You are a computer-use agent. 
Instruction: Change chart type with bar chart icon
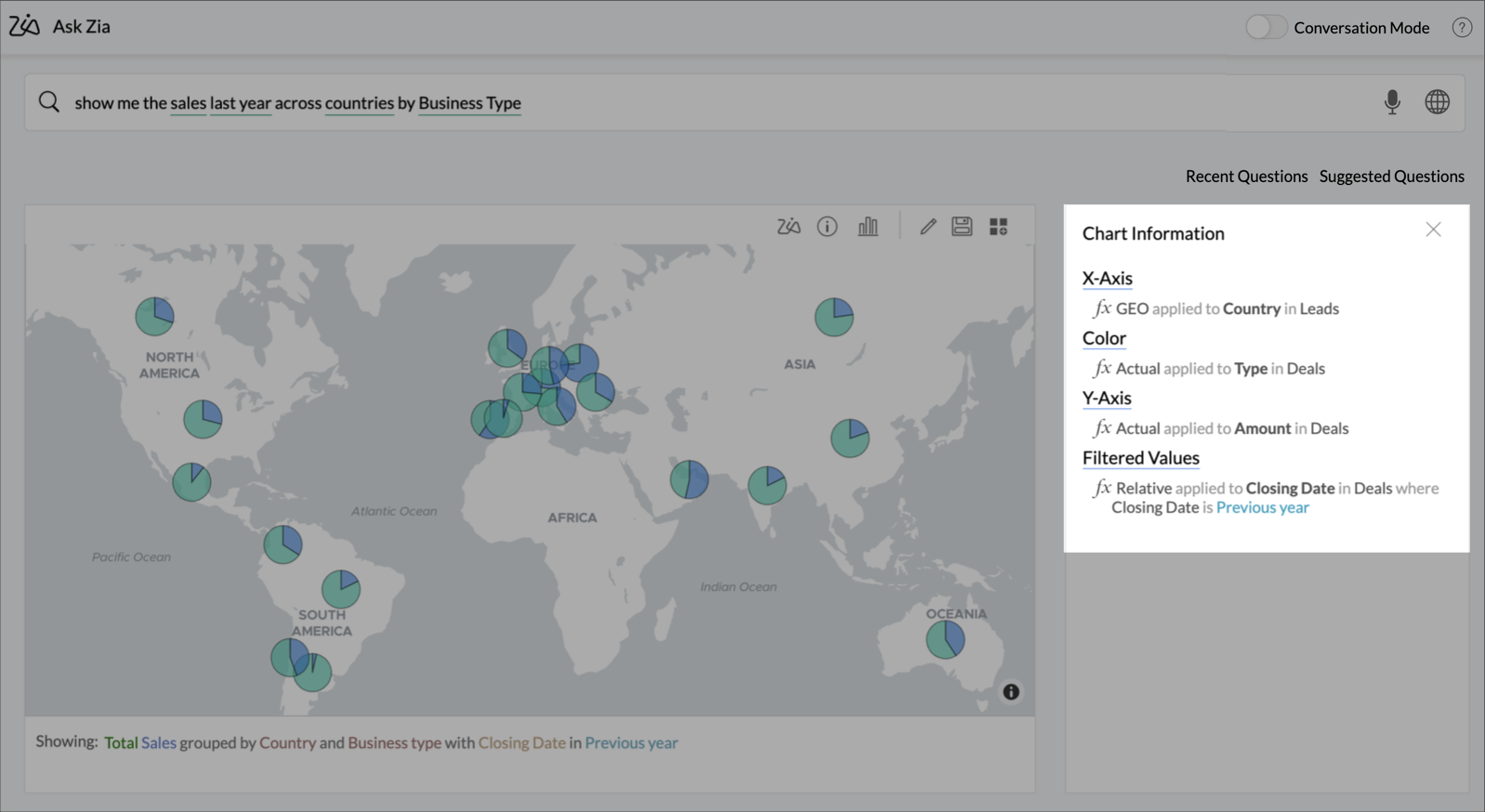(x=868, y=227)
